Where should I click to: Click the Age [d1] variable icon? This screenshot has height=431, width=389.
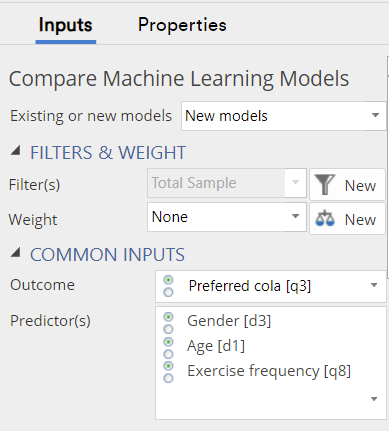168,347
